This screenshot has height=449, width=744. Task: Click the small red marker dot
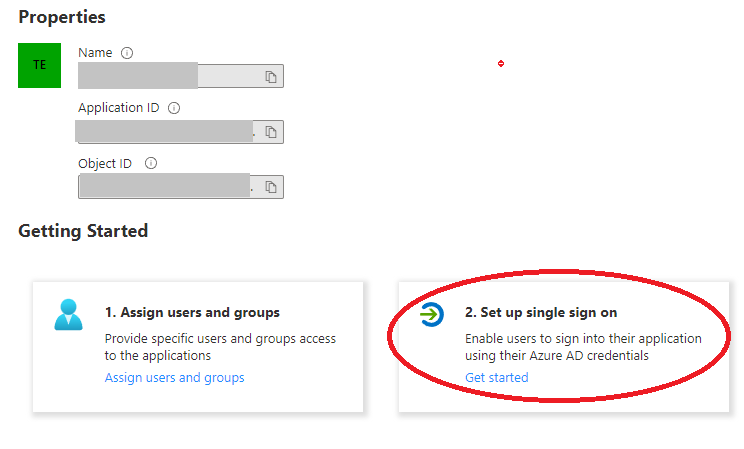501,64
